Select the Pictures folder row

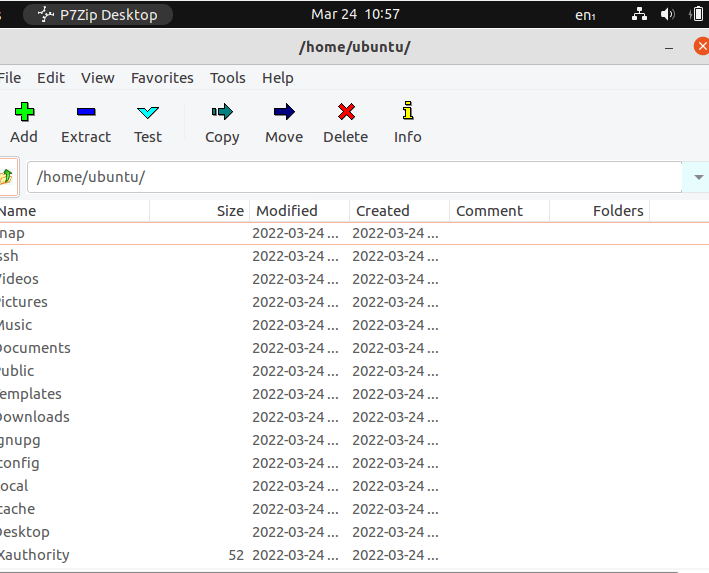click(x=354, y=302)
